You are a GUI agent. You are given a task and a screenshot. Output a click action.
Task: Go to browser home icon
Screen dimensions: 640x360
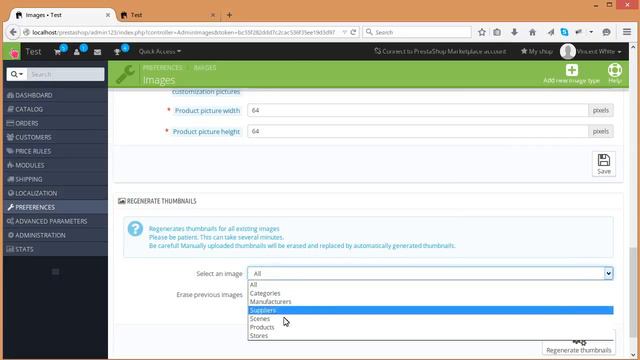tap(532, 32)
